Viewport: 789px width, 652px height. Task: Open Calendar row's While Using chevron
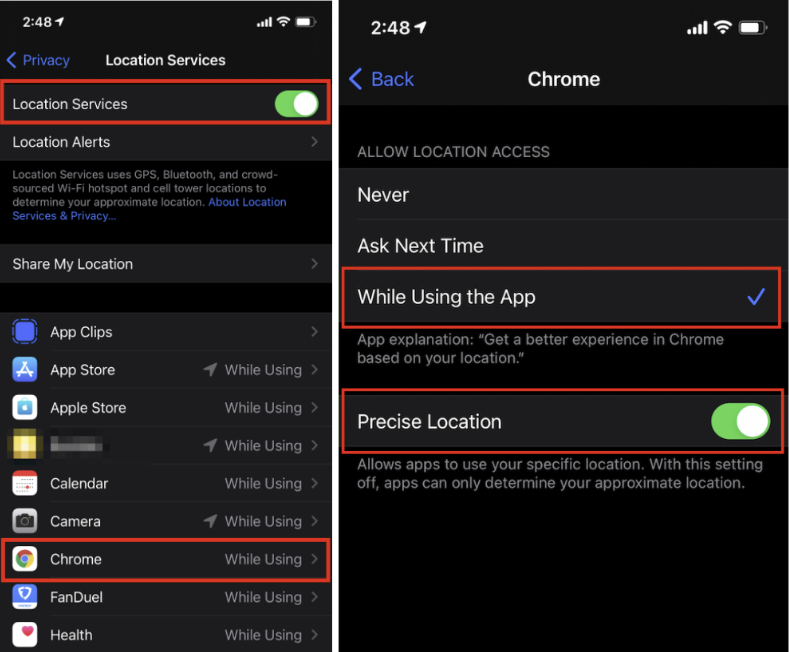[314, 483]
